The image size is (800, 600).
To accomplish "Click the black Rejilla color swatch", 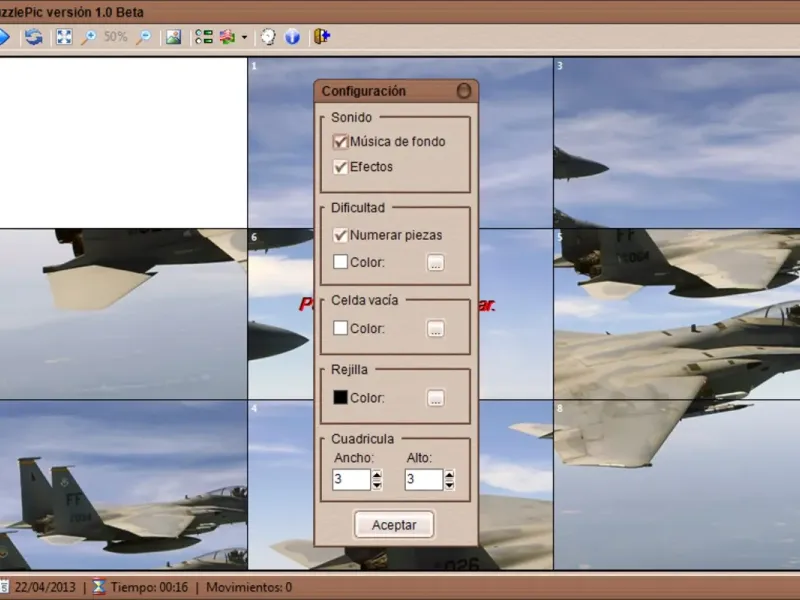I will [340, 397].
